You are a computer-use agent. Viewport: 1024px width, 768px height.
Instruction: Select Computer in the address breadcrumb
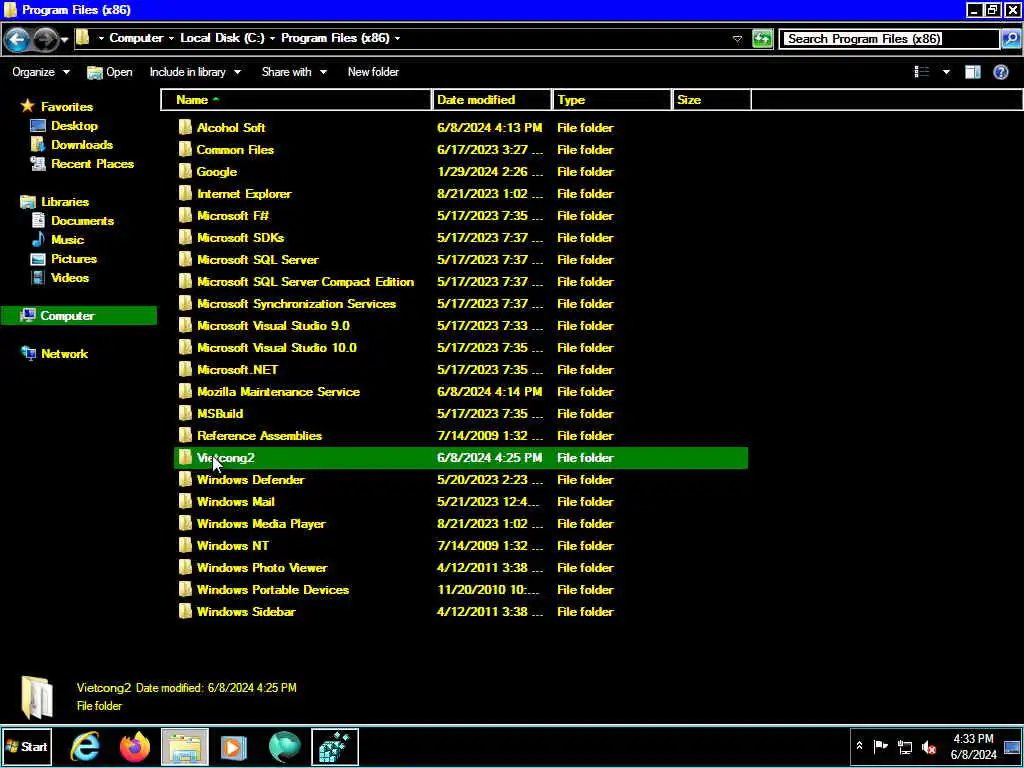click(136, 38)
